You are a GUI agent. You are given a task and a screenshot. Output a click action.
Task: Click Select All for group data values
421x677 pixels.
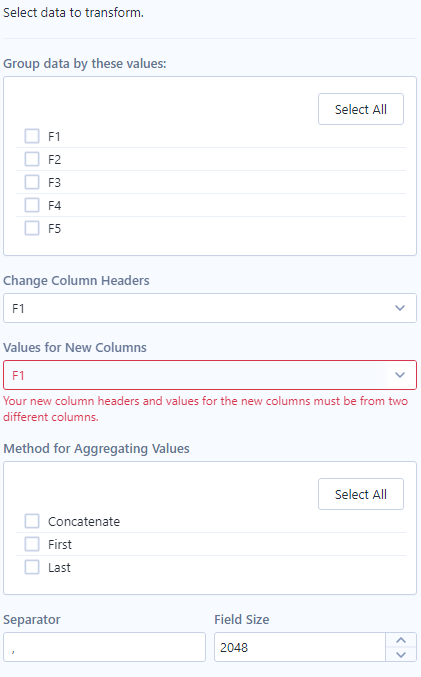pyautogui.click(x=361, y=109)
